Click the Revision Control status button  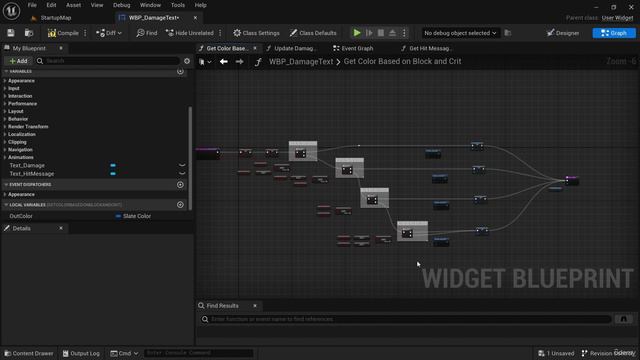[x=608, y=353]
